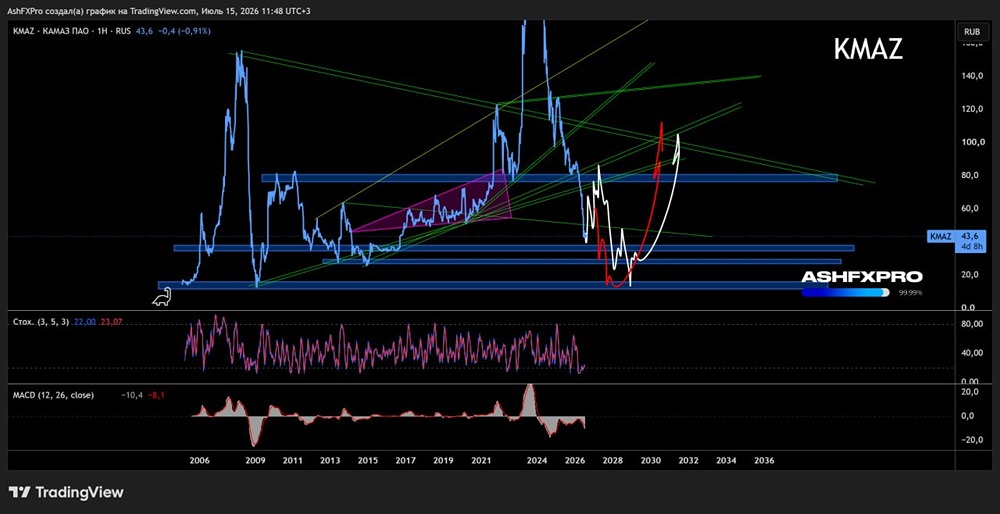1000x514 pixels.
Task: Click the −0,4 (−0,91%) change value
Action: tap(184, 31)
